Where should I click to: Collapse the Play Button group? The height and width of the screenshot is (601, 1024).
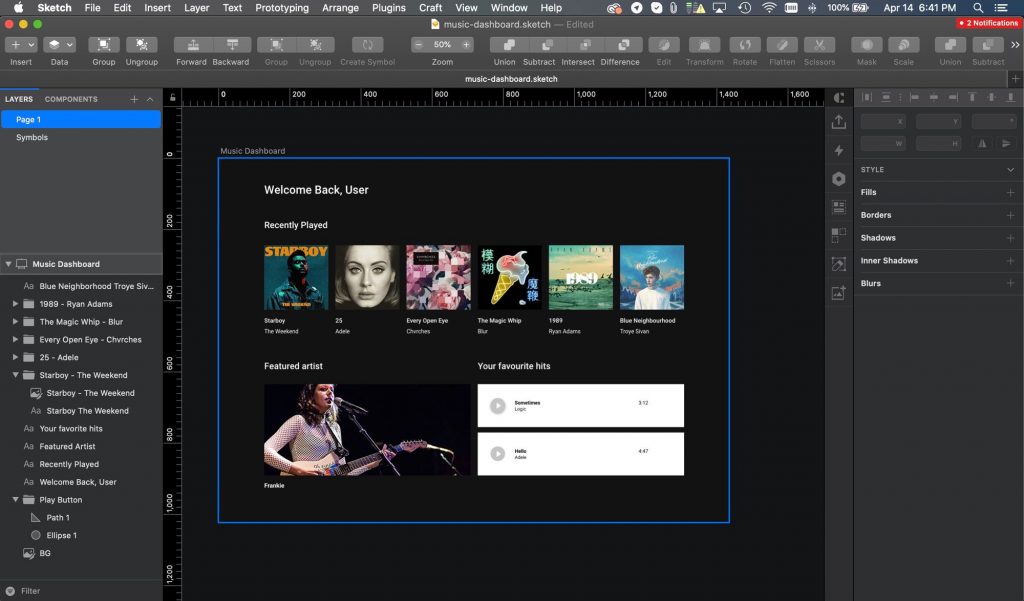[x=15, y=500]
